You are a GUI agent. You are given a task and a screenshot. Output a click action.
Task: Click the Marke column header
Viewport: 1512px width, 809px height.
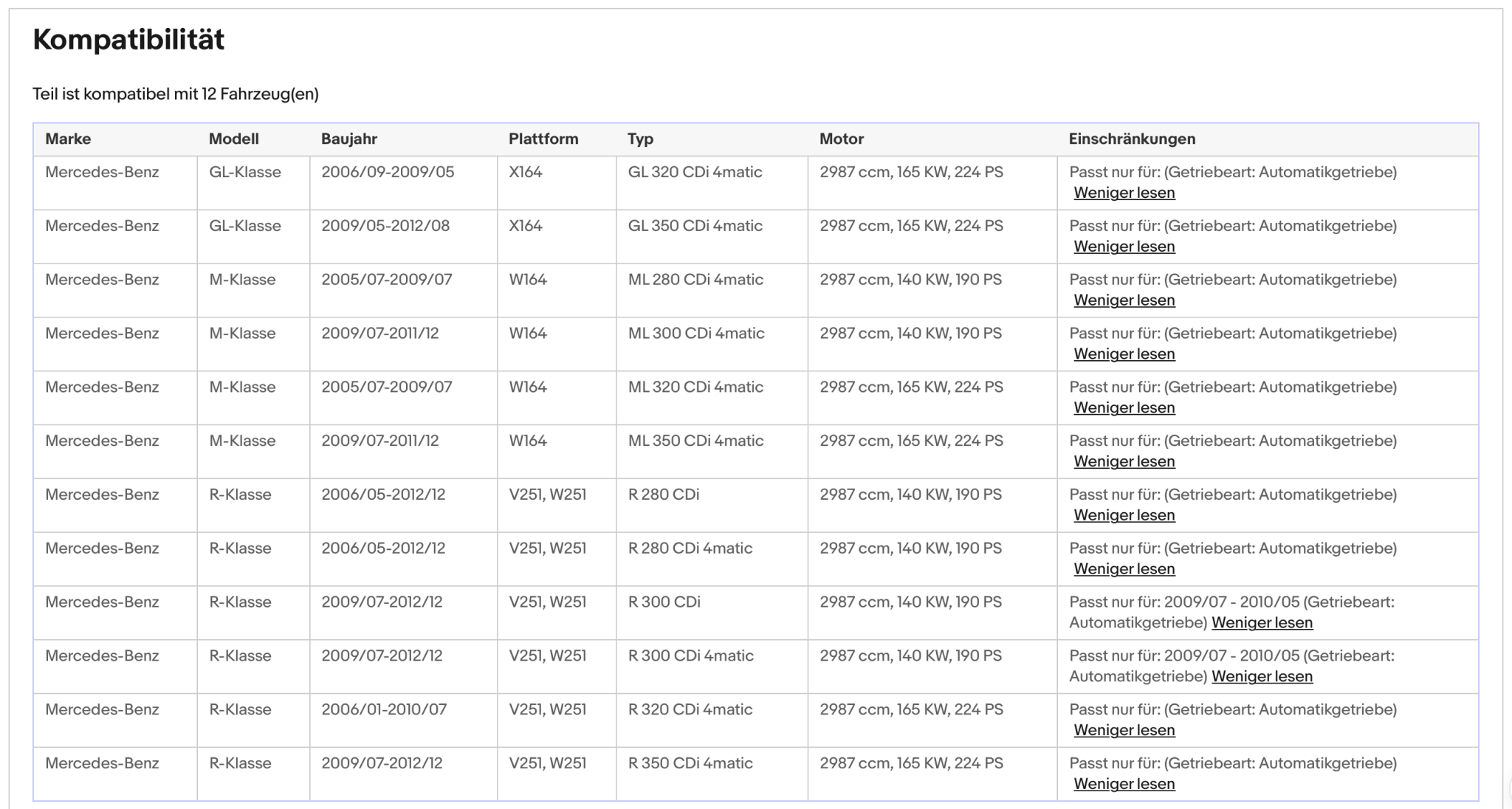(68, 139)
